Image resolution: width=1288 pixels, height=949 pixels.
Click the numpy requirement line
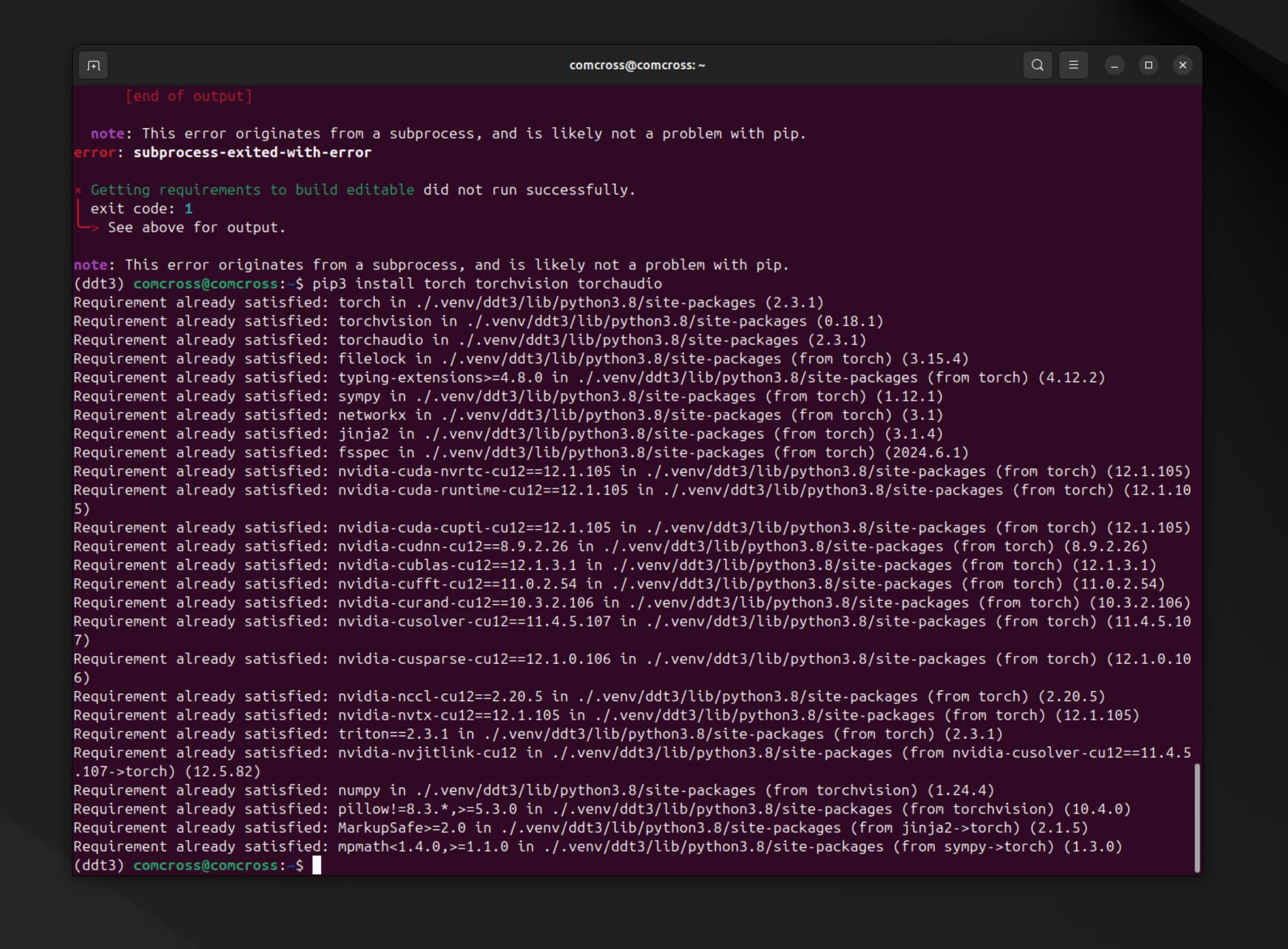point(359,790)
